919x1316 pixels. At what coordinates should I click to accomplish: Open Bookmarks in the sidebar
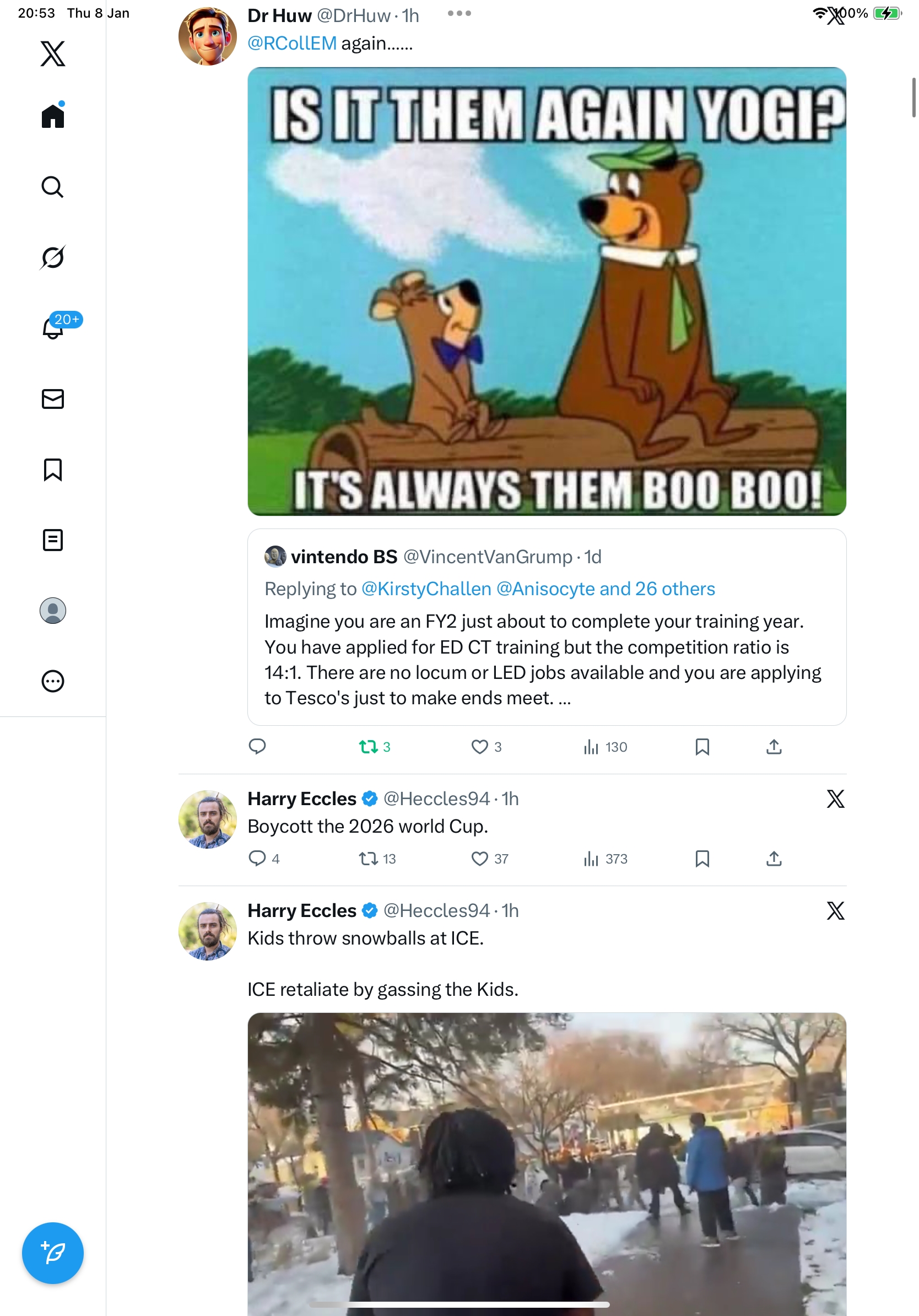coord(53,470)
